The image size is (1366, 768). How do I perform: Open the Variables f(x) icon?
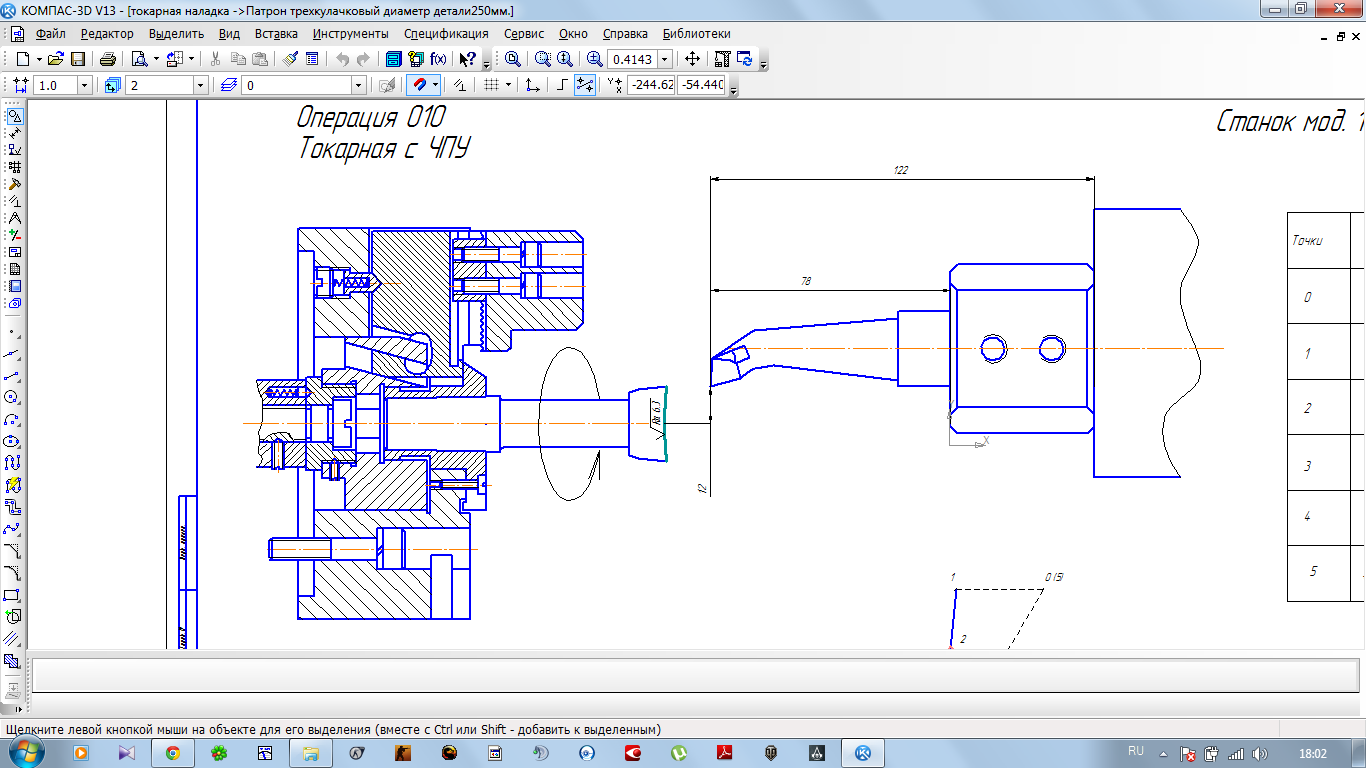(x=438, y=59)
